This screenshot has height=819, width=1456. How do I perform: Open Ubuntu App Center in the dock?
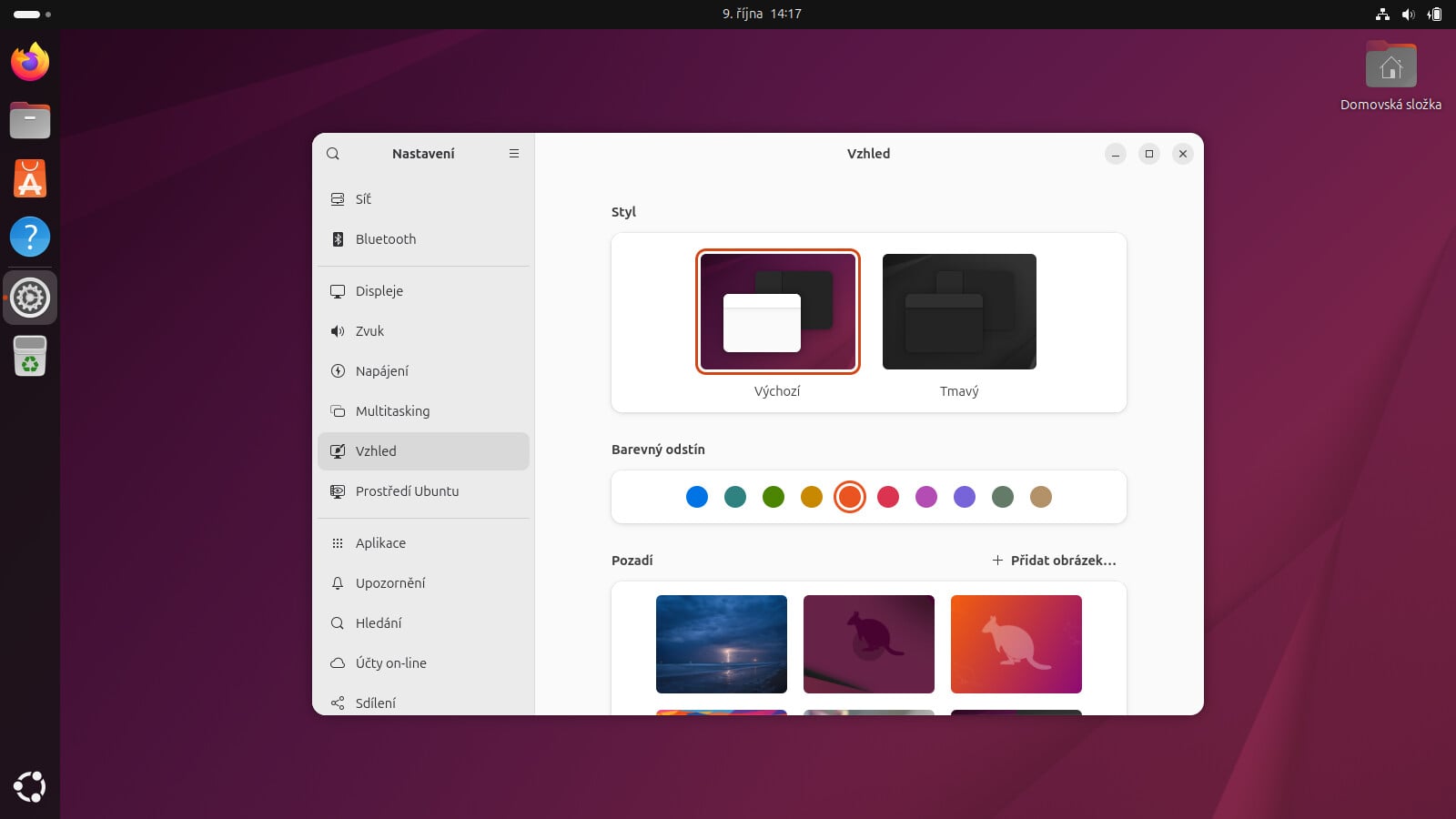tap(30, 178)
